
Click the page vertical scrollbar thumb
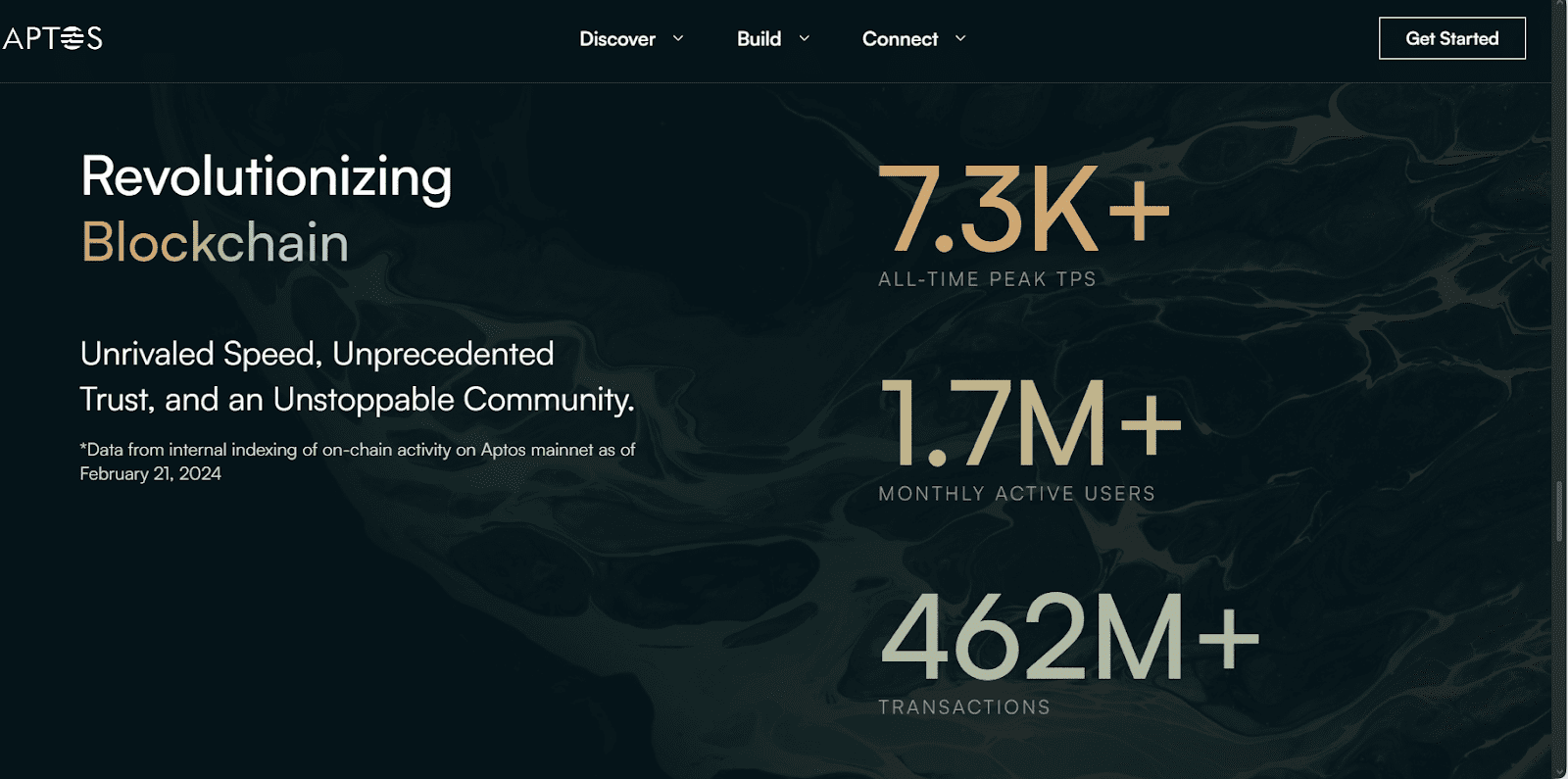pos(1559,511)
